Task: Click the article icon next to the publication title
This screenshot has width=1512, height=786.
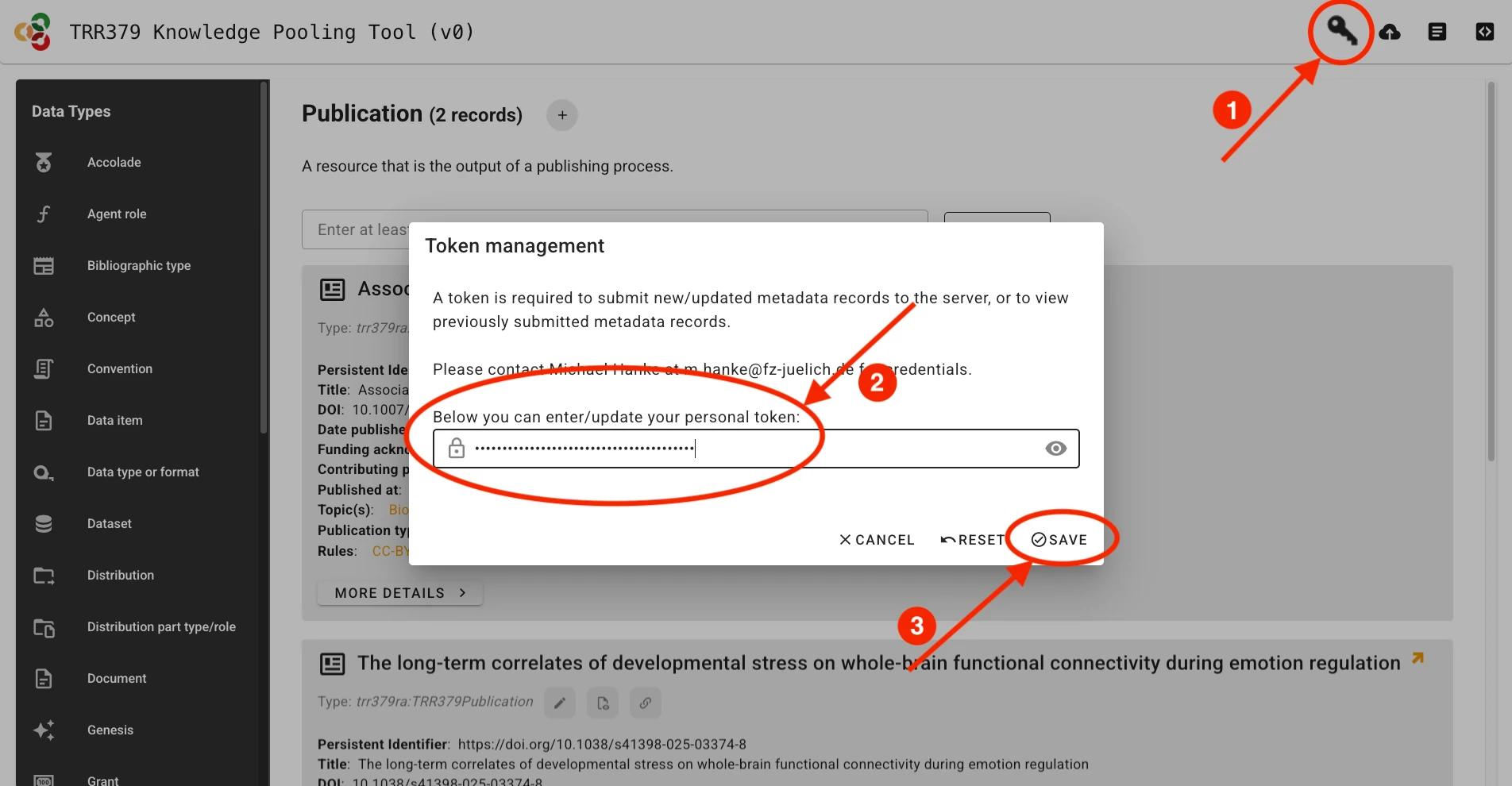Action: pyautogui.click(x=333, y=663)
